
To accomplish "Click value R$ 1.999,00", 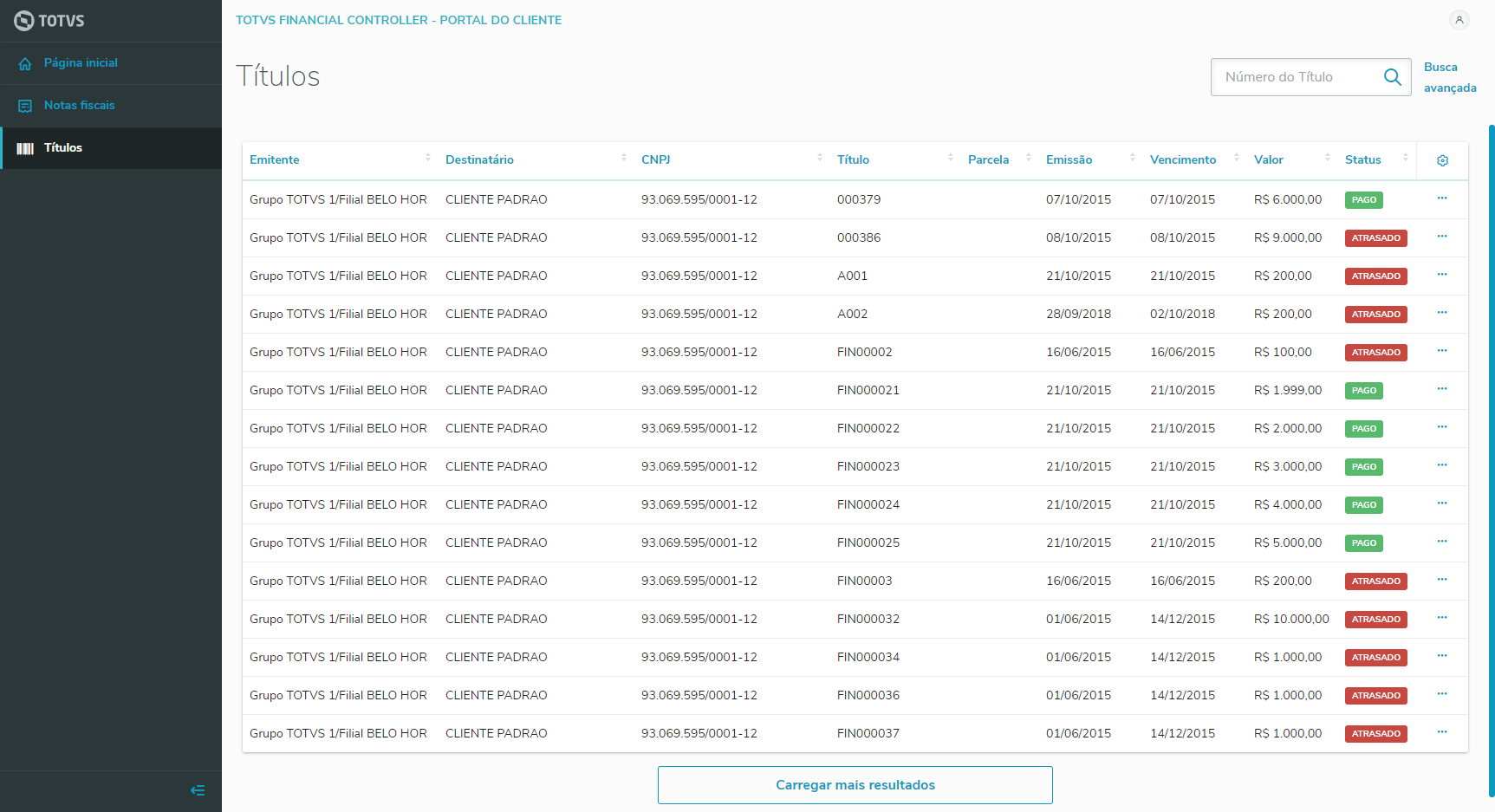I will pyautogui.click(x=1288, y=390).
